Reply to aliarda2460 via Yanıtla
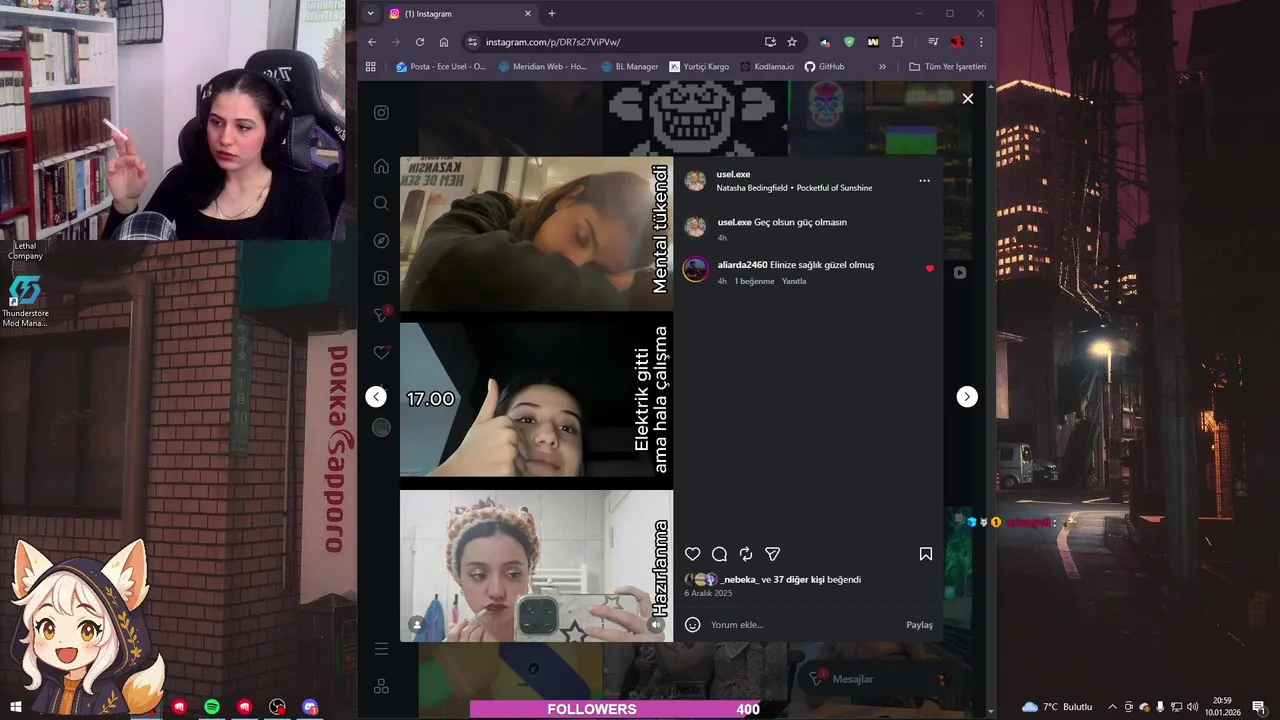The height and width of the screenshot is (720, 1280). (x=794, y=281)
